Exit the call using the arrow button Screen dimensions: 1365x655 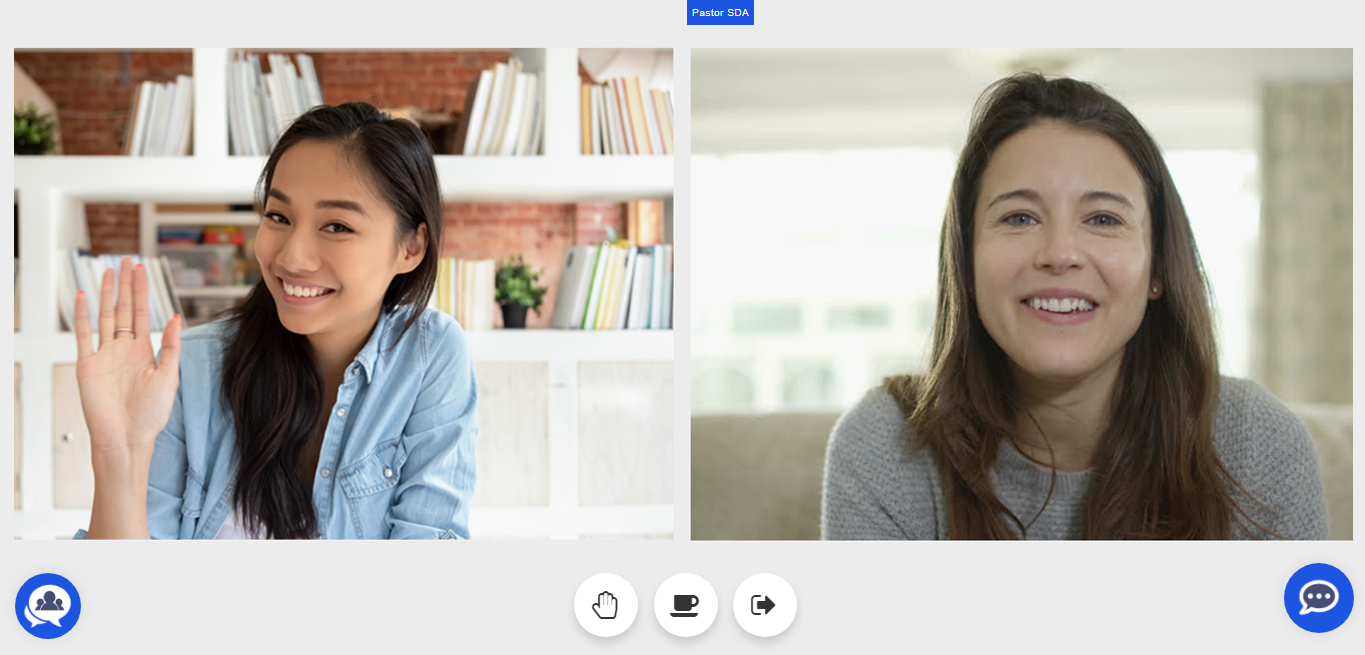pos(764,605)
